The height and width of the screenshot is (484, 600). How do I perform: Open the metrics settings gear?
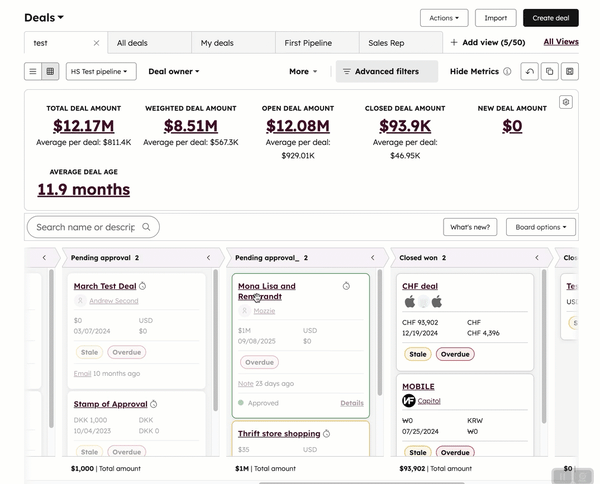point(566,102)
